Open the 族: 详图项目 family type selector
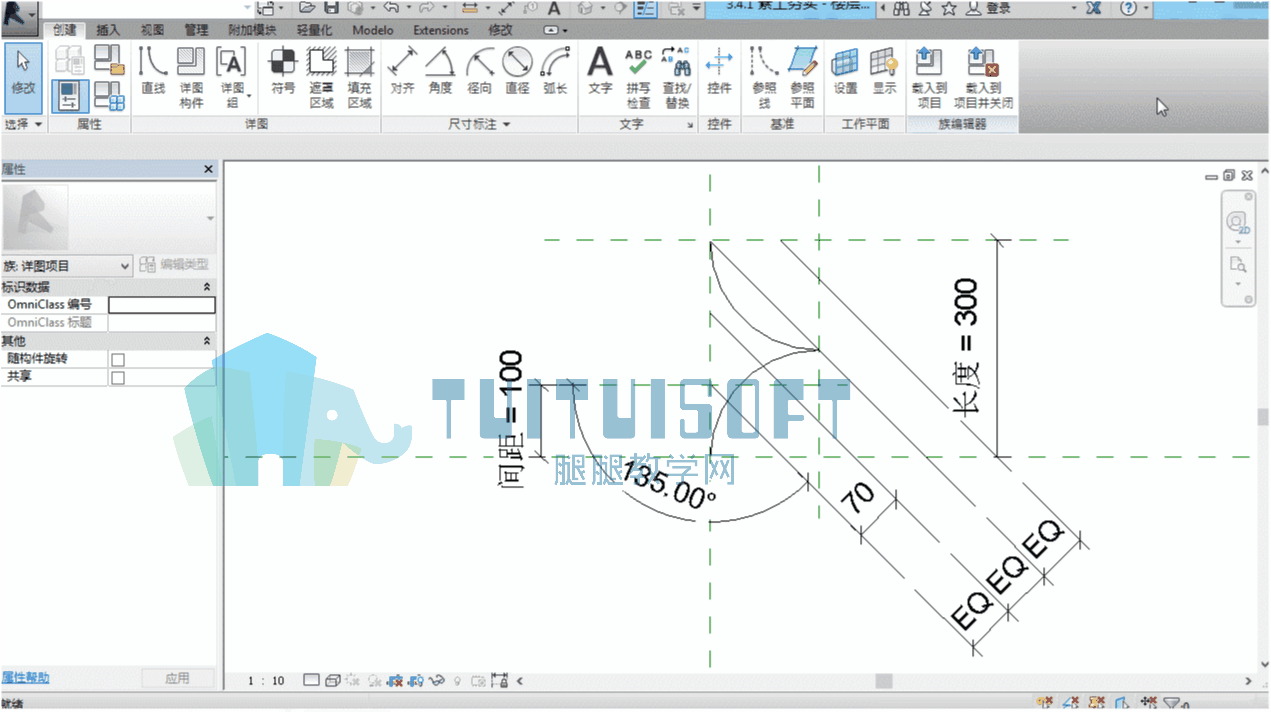1271x712 pixels. pos(67,266)
